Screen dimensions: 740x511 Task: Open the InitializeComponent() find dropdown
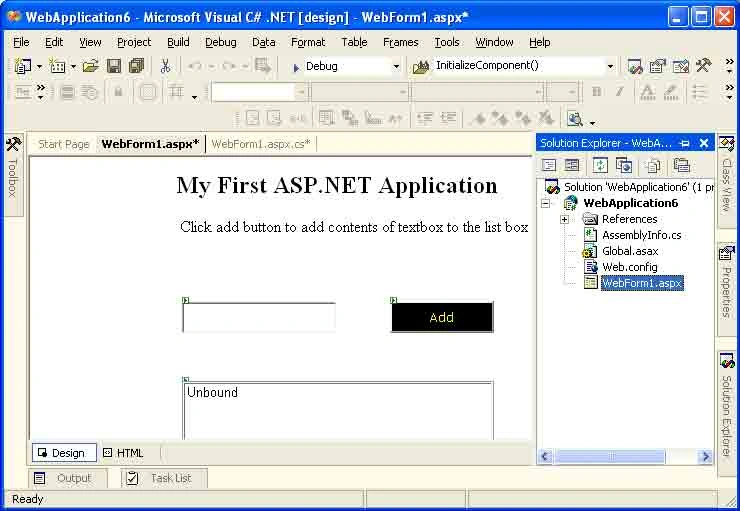(610, 67)
